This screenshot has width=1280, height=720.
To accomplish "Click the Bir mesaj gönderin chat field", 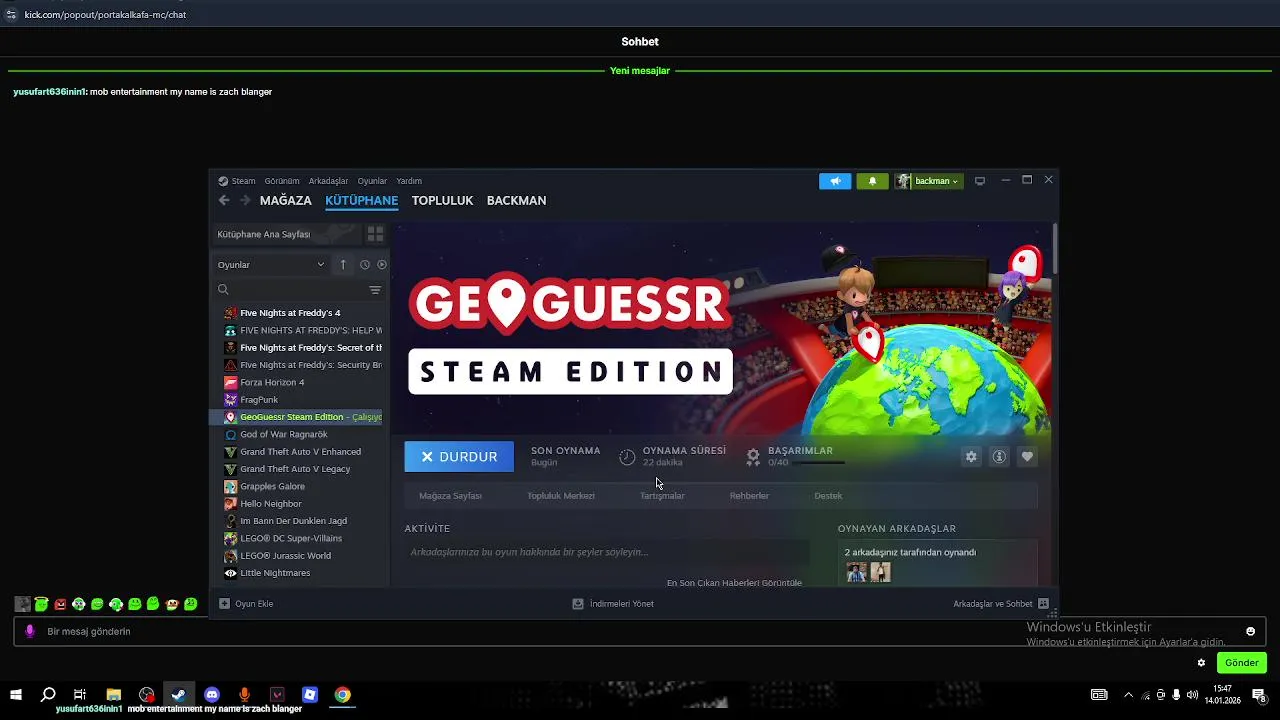I will [x=640, y=631].
